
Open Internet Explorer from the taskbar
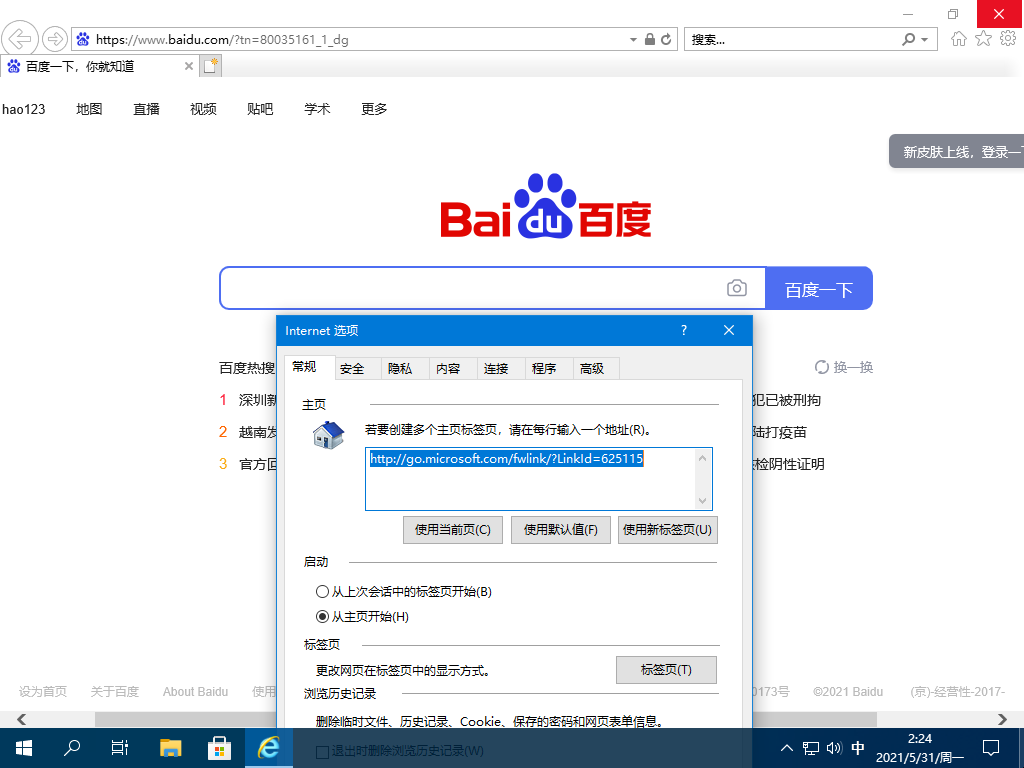[267, 747]
